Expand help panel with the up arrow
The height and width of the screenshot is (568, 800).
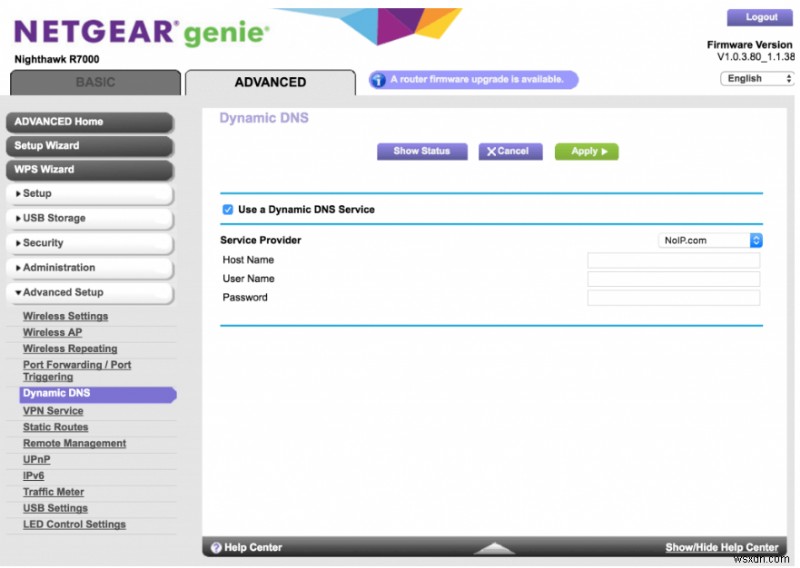[x=494, y=548]
